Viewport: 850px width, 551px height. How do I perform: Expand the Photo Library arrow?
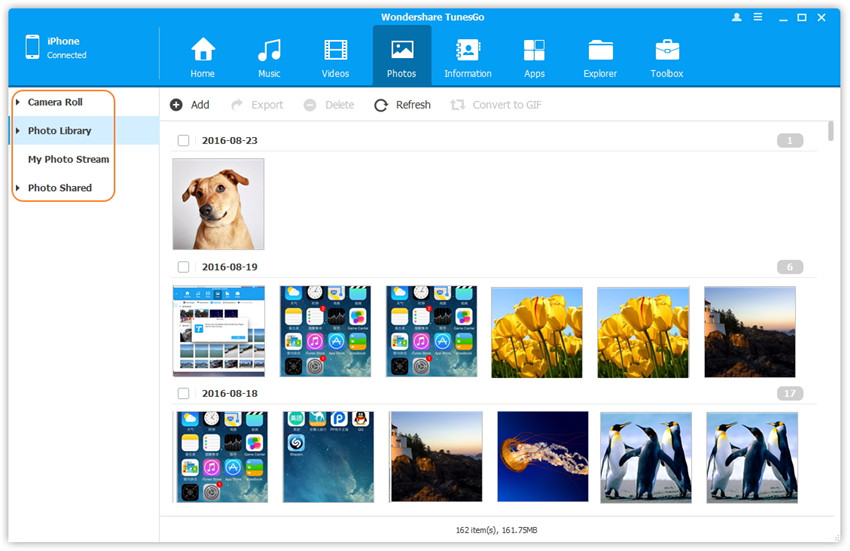(x=18, y=131)
